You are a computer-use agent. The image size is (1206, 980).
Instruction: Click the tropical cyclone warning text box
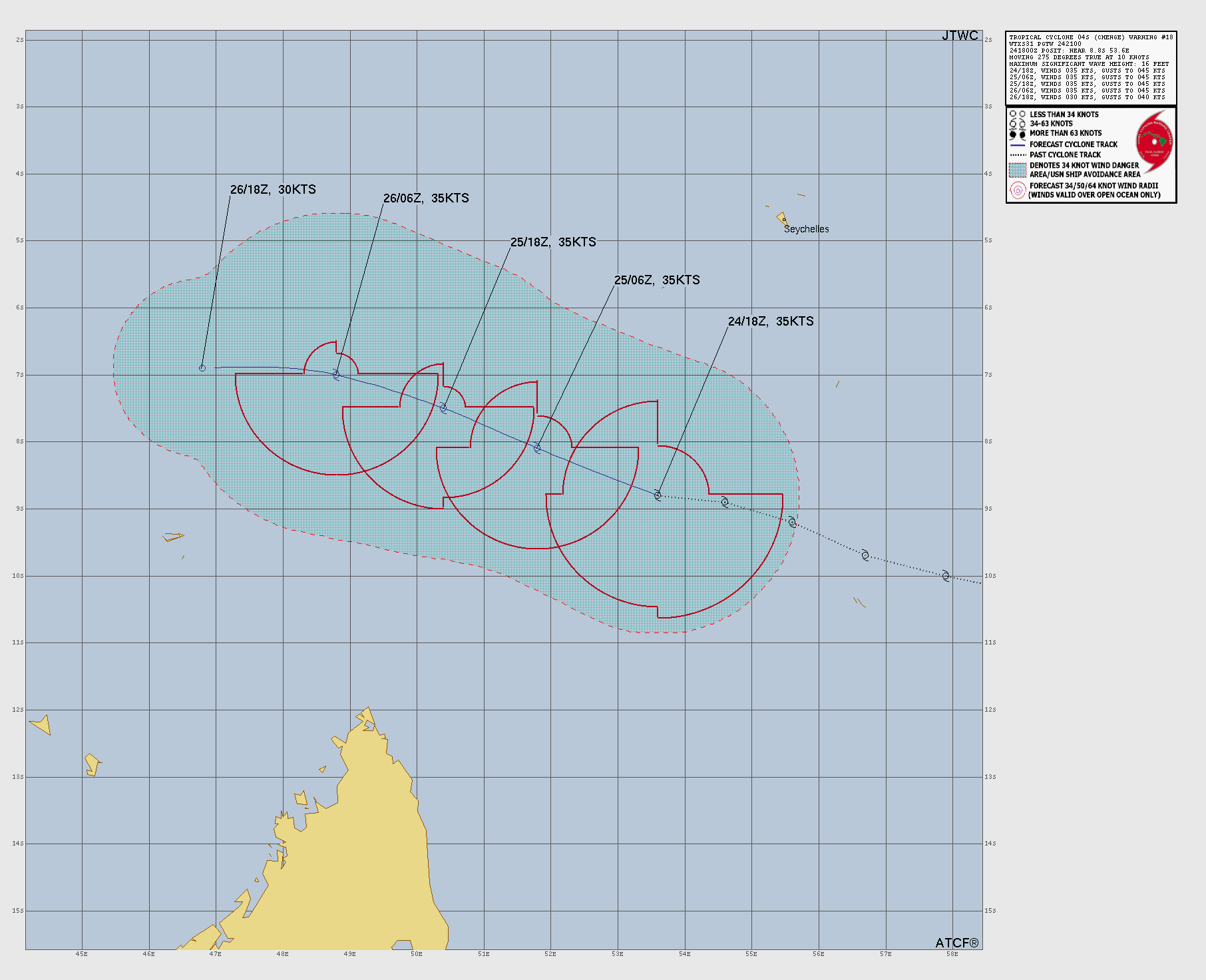pyautogui.click(x=1091, y=67)
